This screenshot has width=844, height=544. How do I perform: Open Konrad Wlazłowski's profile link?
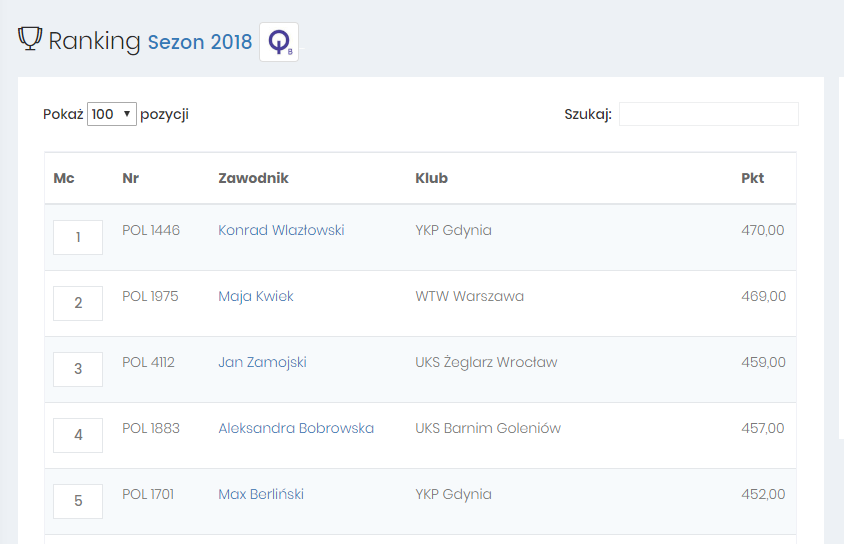point(281,230)
